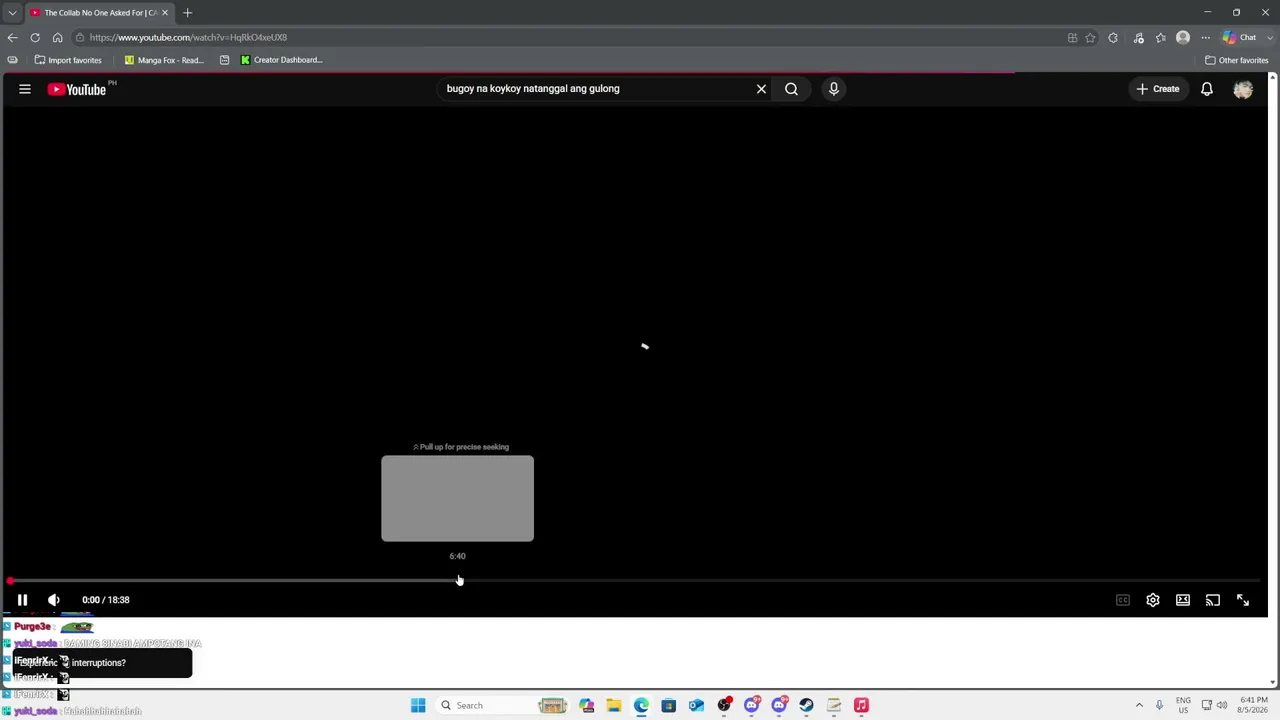Open browser Settings and more menu
The height and width of the screenshot is (720, 1280).
click(1205, 38)
